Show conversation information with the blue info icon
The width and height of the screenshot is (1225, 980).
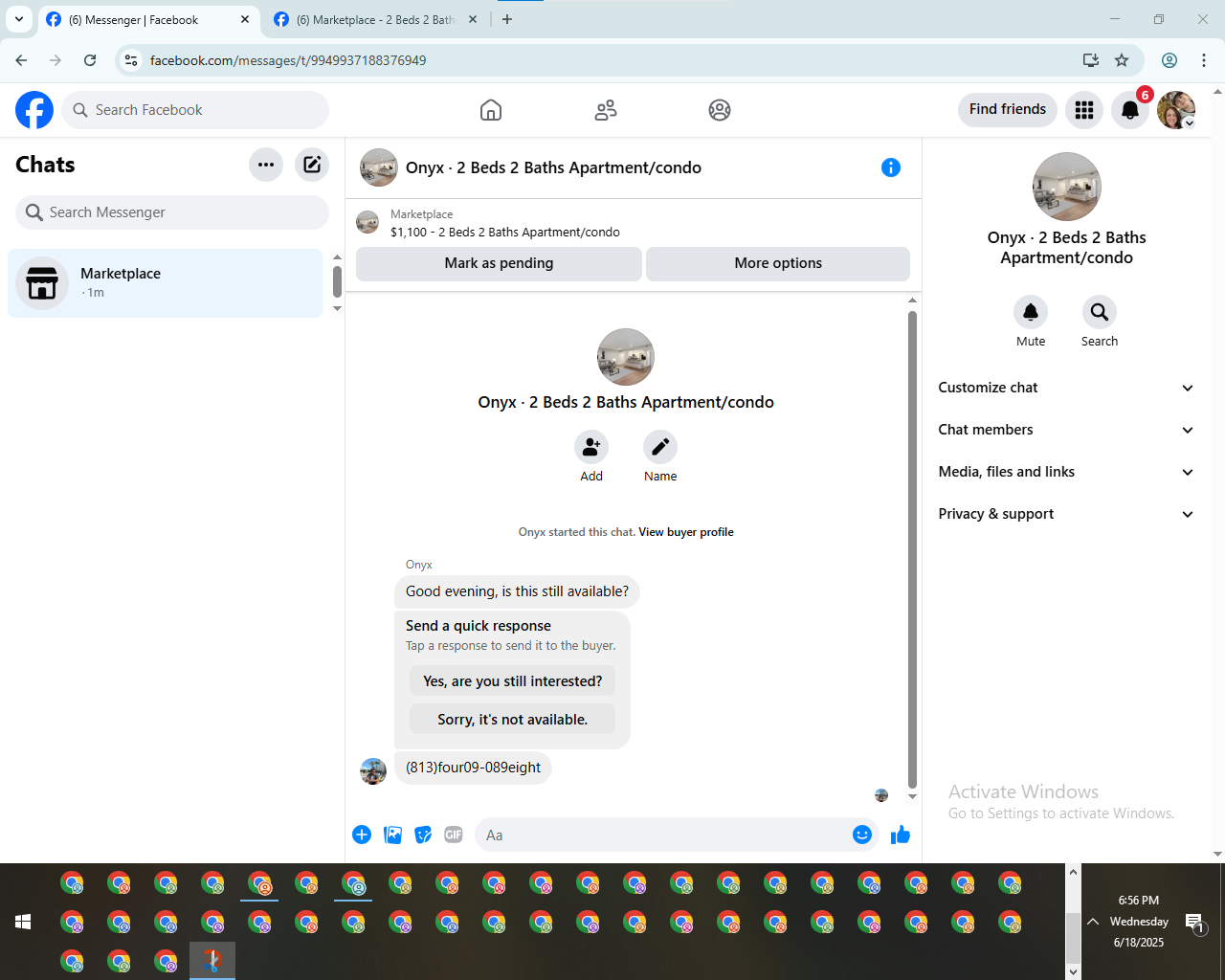pos(891,167)
